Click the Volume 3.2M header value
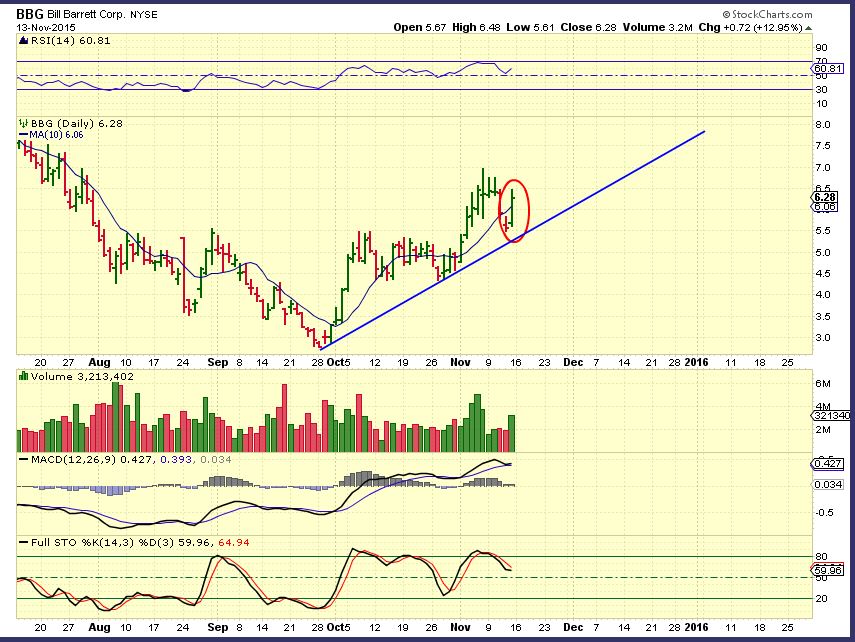 point(658,27)
